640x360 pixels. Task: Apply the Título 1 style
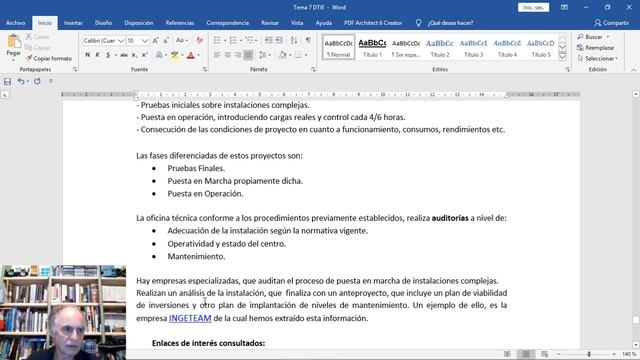372,47
